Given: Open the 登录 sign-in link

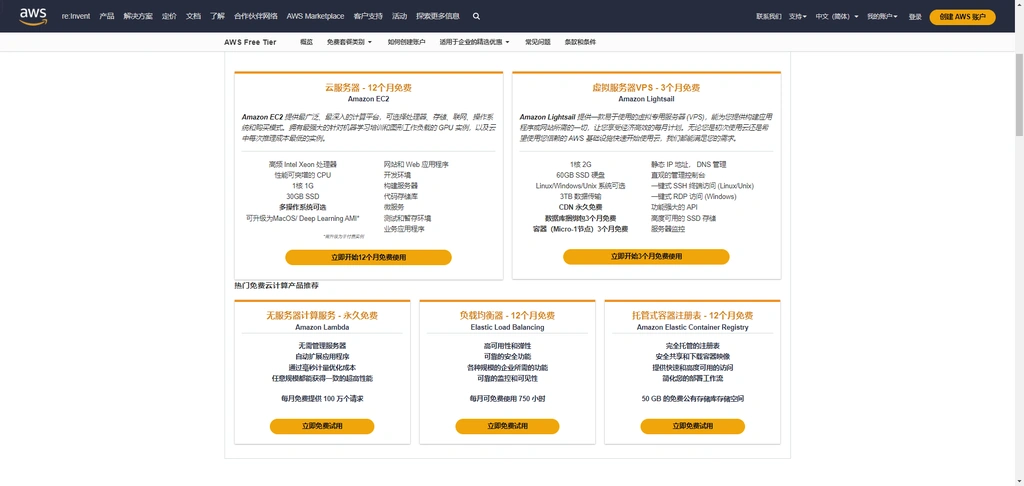Looking at the screenshot, I should pos(915,16).
